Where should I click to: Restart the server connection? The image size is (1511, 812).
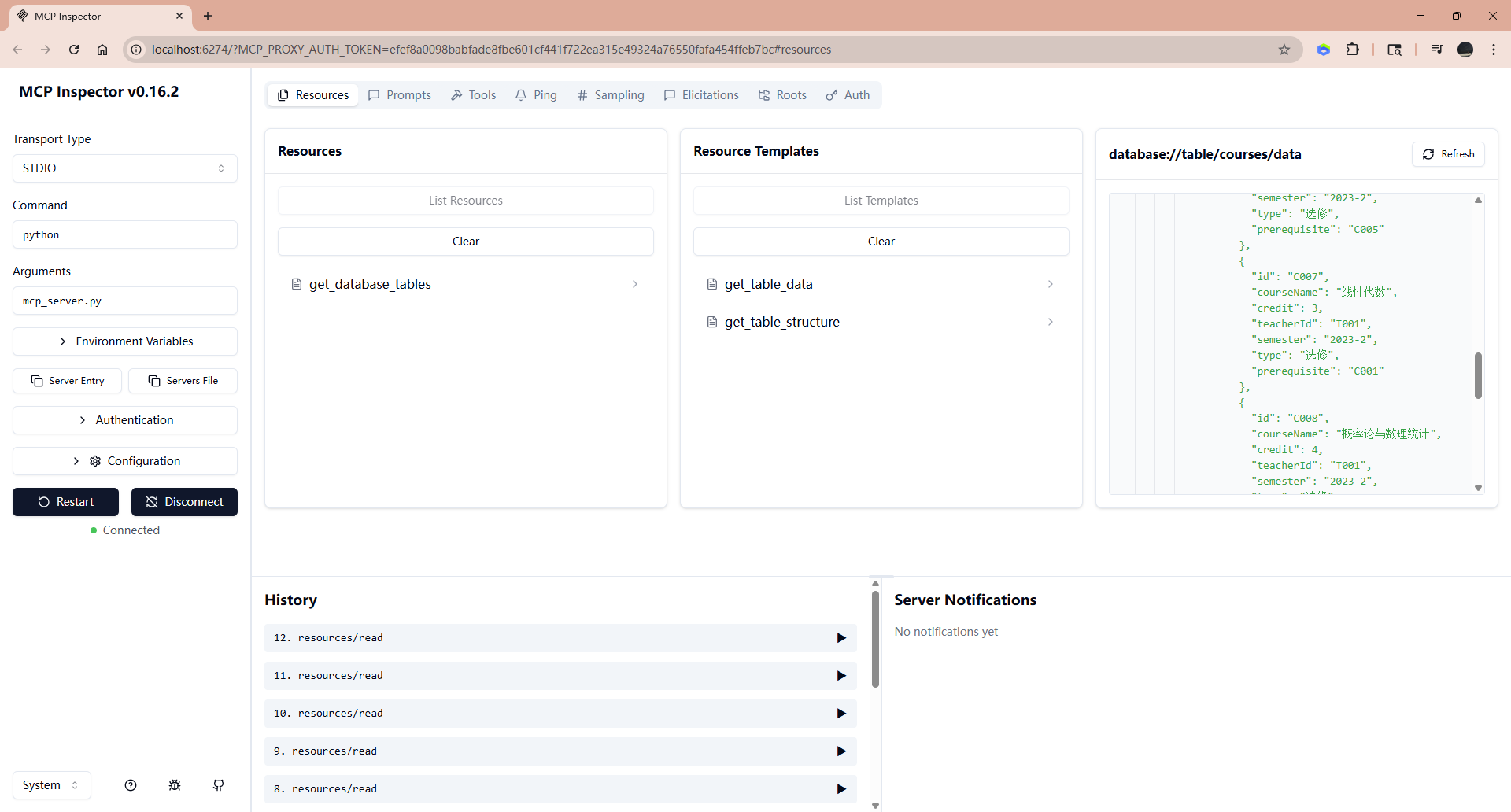66,502
